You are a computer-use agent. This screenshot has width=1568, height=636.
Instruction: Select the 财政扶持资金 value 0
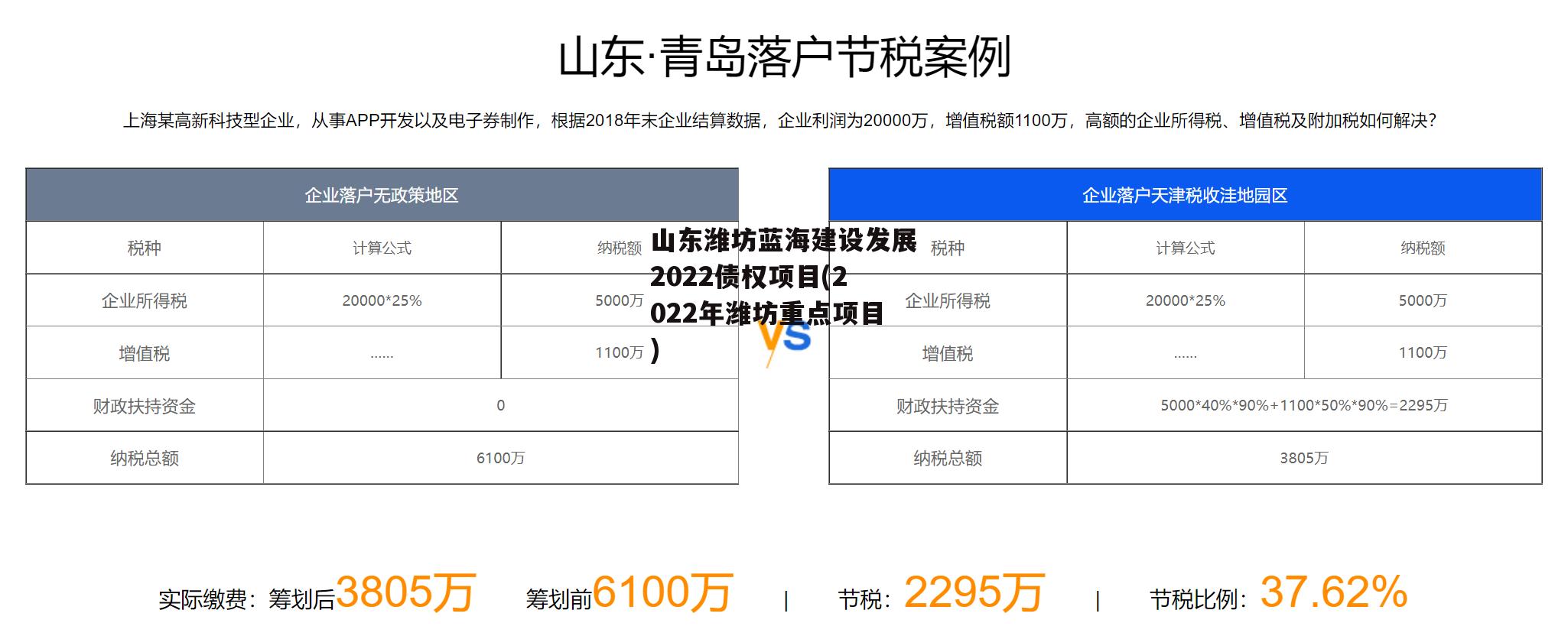(501, 405)
